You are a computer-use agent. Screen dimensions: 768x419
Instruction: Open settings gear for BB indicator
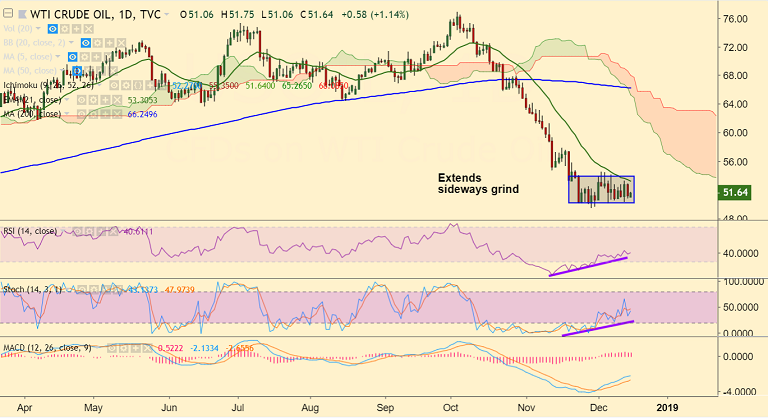(x=97, y=43)
